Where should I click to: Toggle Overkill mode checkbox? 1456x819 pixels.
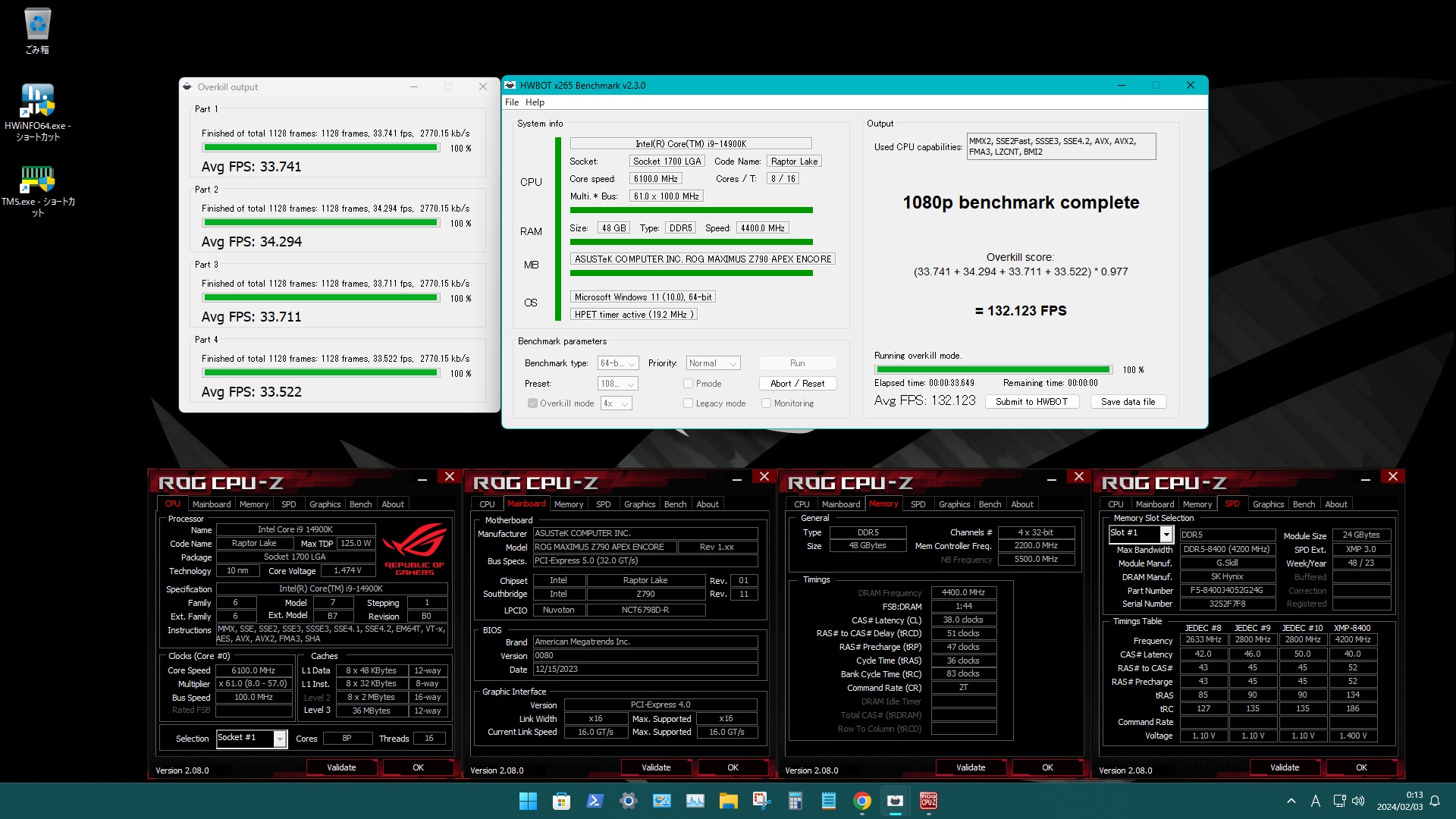pyautogui.click(x=532, y=403)
